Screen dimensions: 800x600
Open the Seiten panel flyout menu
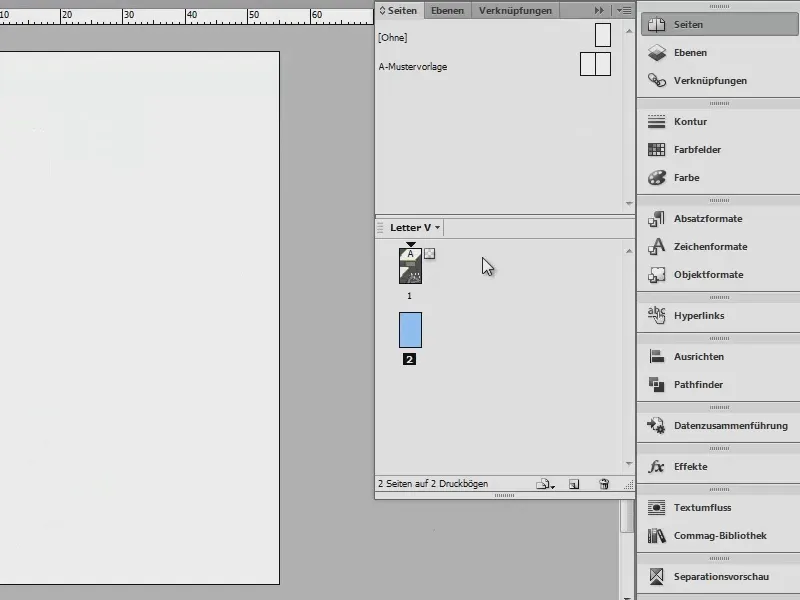click(624, 10)
